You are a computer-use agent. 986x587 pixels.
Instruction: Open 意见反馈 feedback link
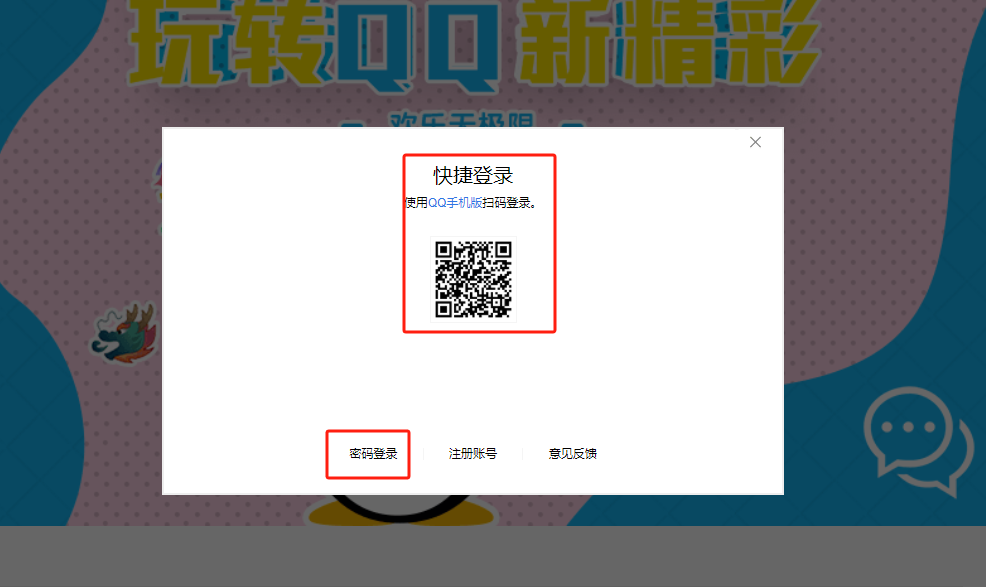tap(572, 454)
